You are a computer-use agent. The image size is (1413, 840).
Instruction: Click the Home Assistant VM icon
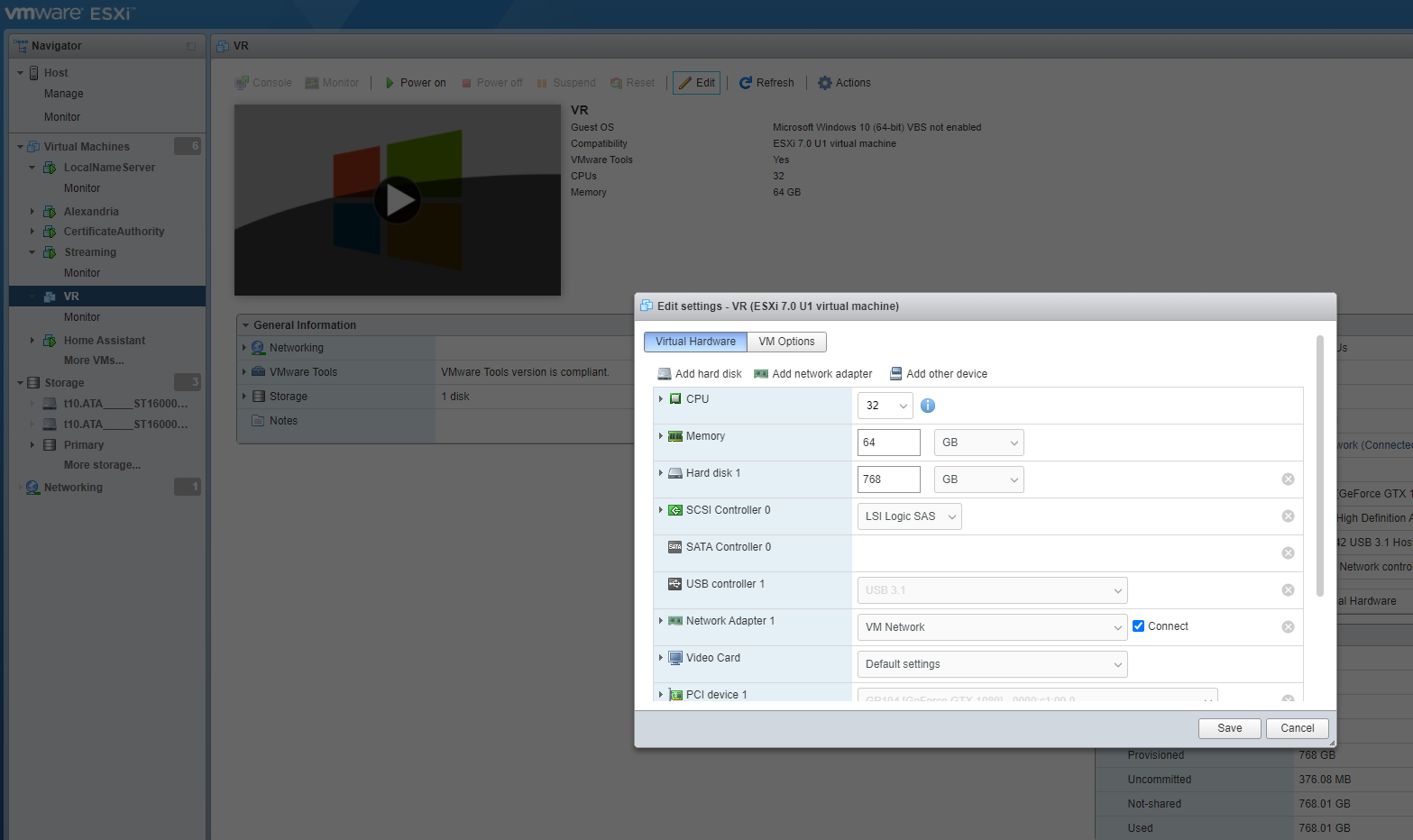(x=50, y=341)
